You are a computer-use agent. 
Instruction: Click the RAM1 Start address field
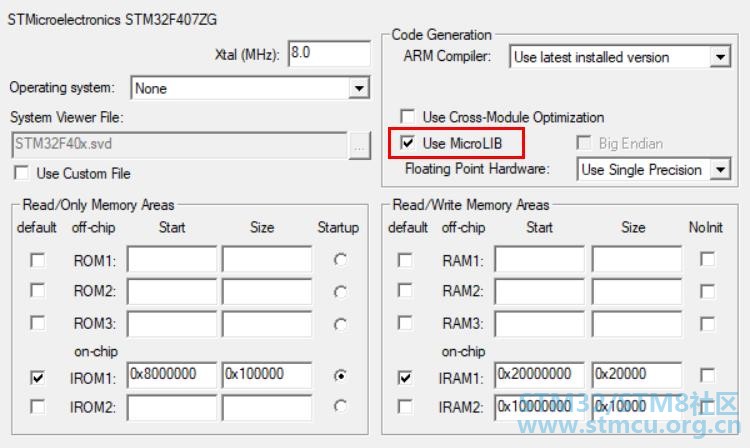(540, 259)
